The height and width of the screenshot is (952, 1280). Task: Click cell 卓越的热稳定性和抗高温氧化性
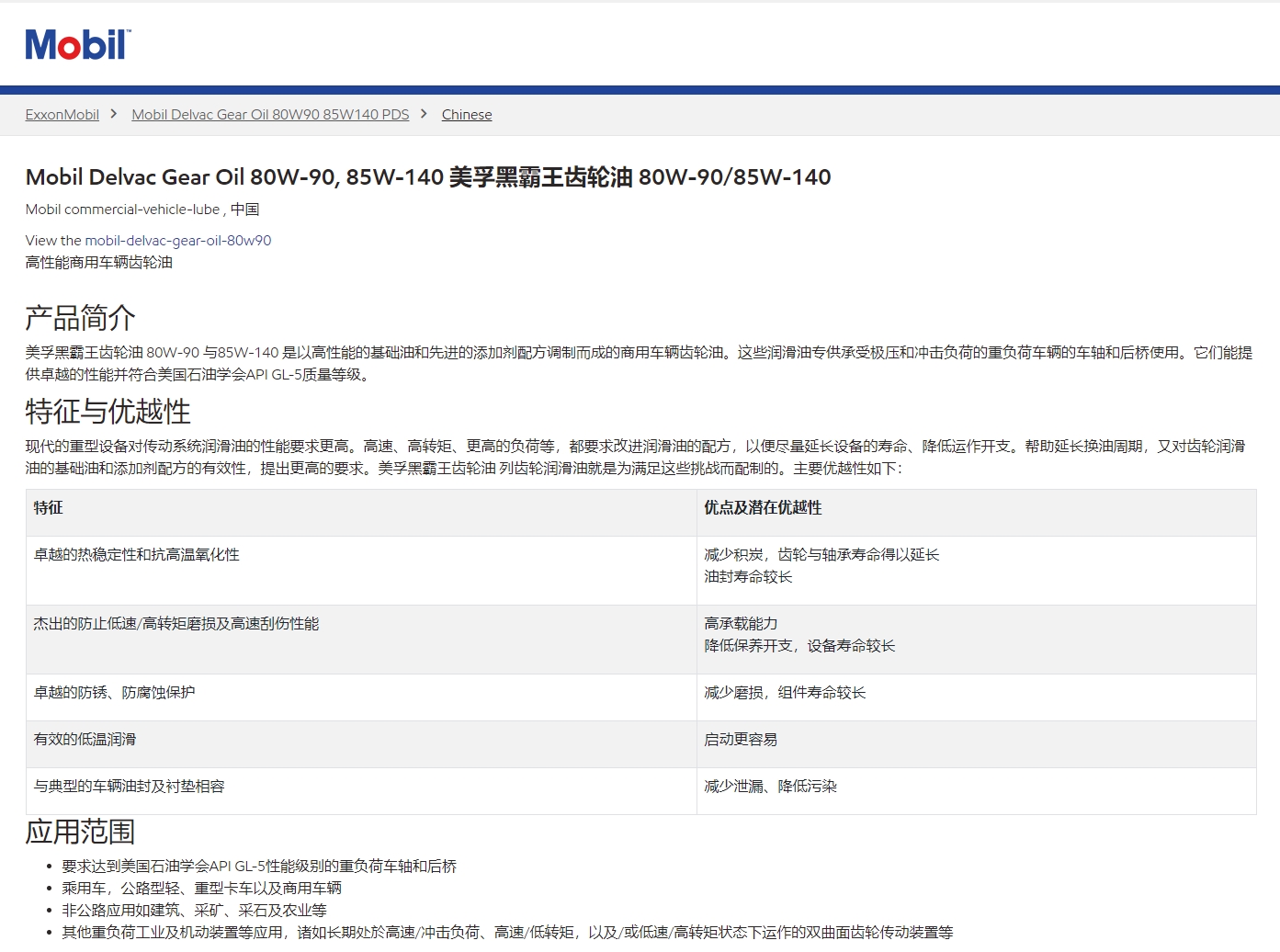[361, 571]
